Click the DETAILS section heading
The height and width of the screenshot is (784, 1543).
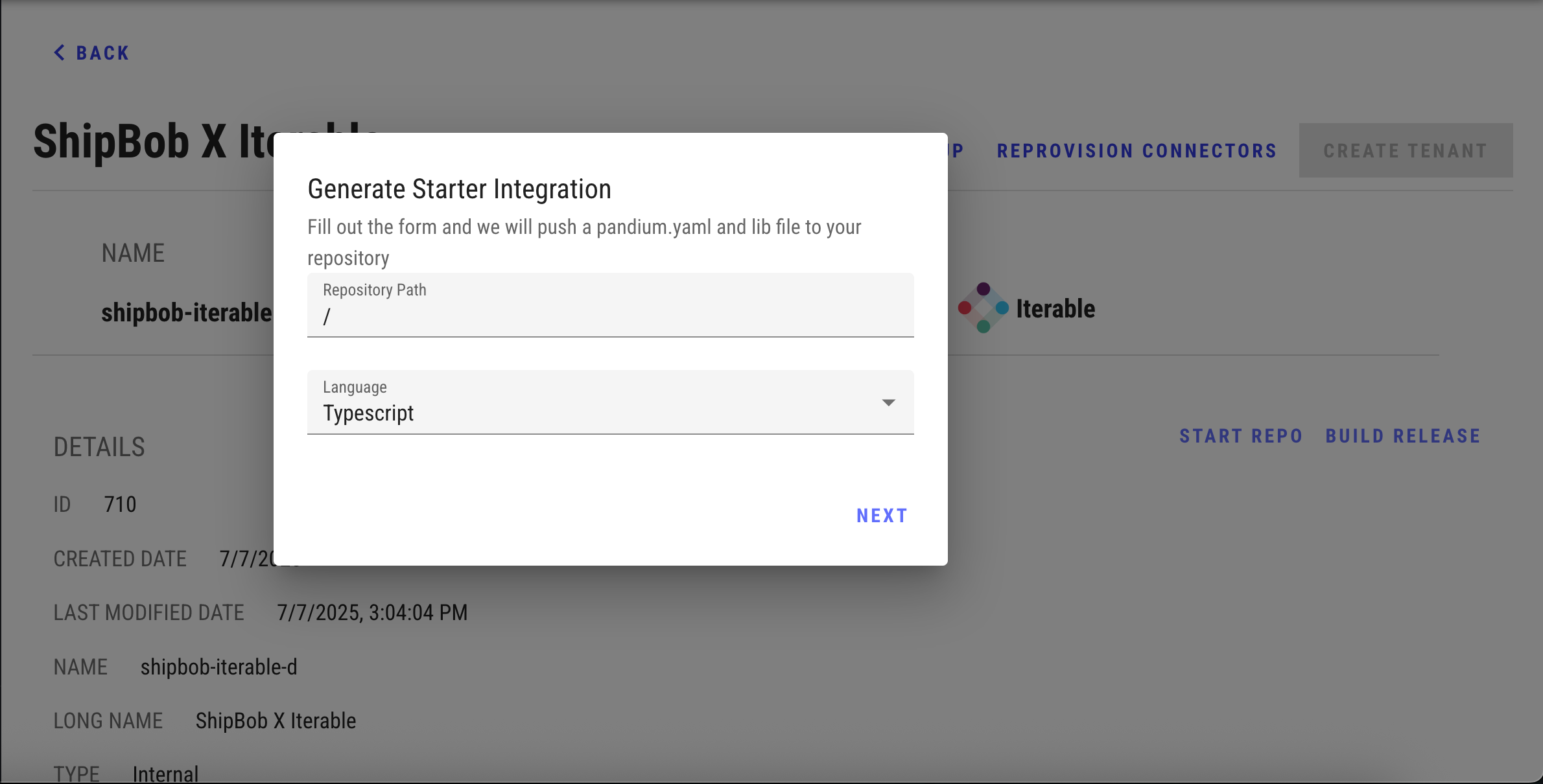tap(99, 447)
